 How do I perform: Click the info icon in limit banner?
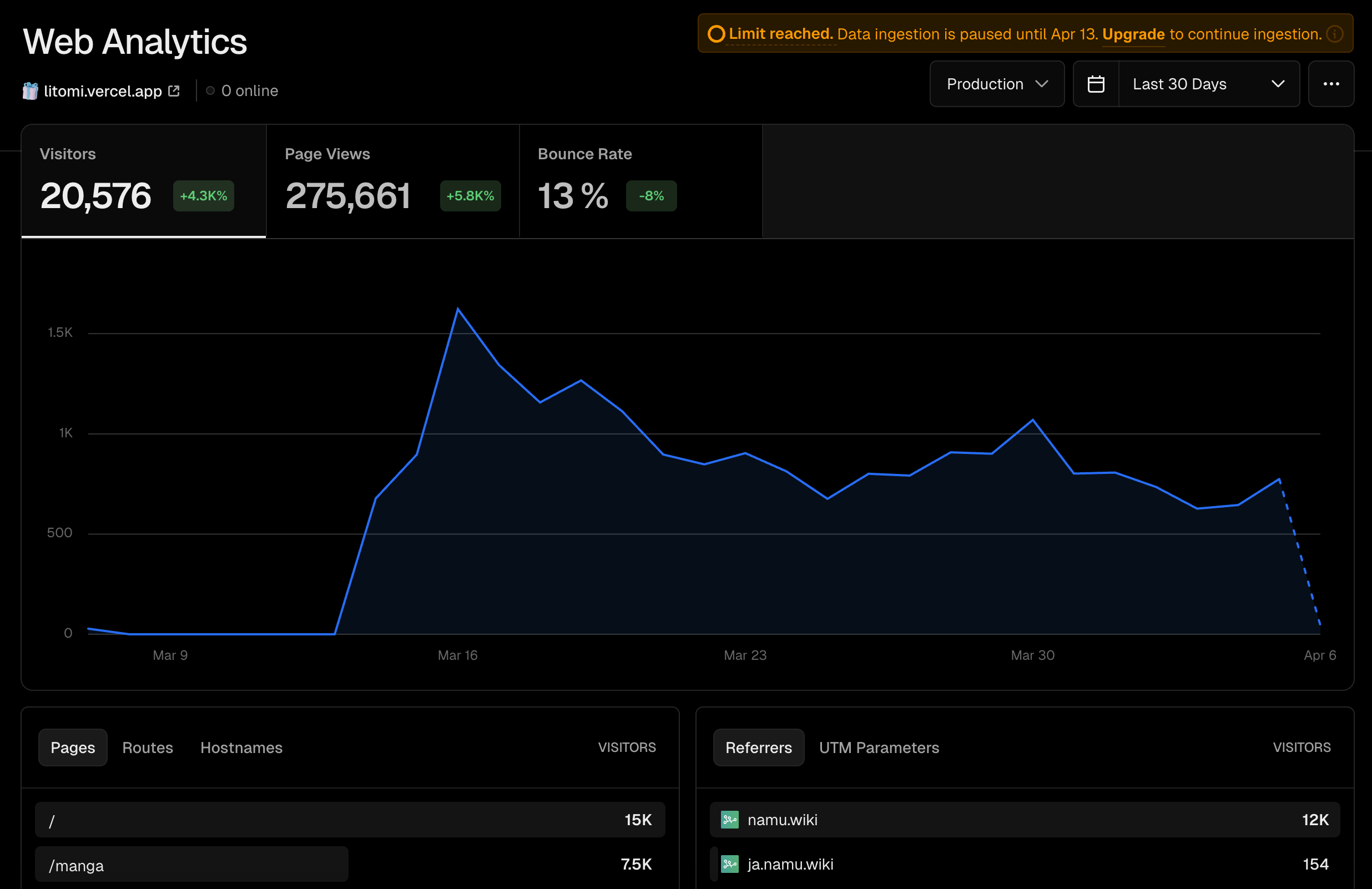click(x=1334, y=34)
